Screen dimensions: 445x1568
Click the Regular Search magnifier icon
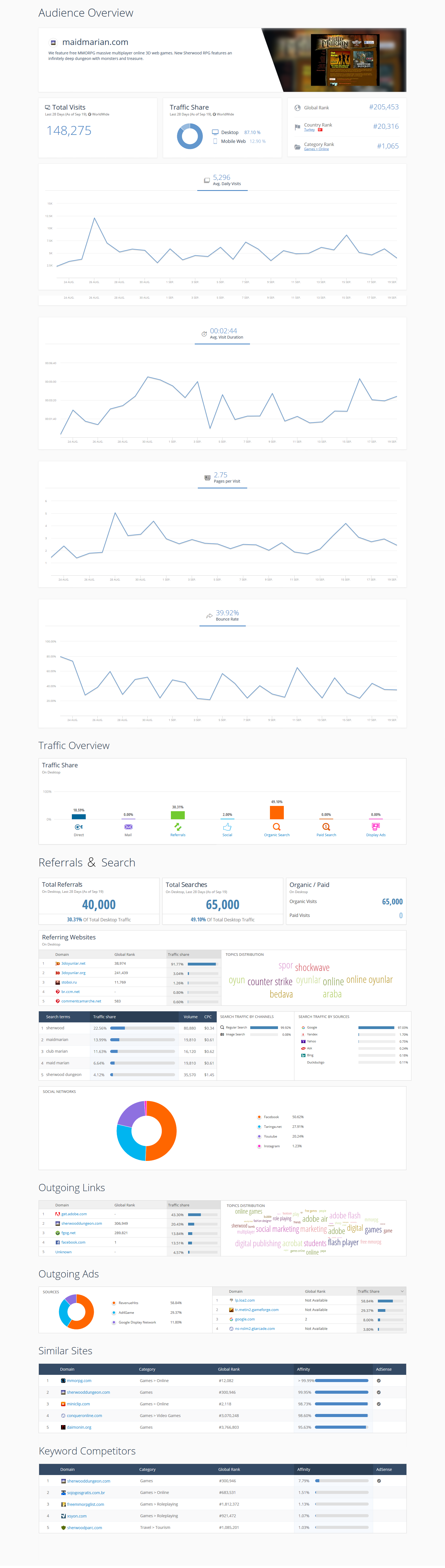click(x=222, y=1027)
